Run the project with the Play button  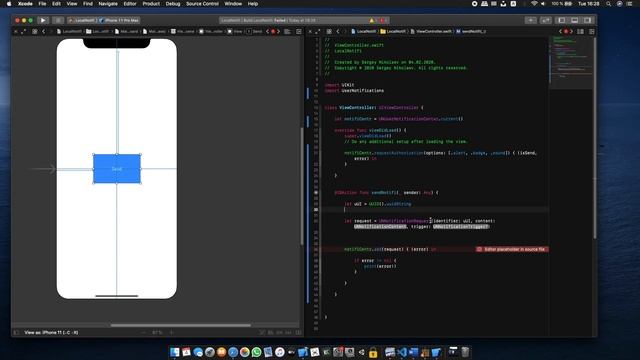point(43,20)
